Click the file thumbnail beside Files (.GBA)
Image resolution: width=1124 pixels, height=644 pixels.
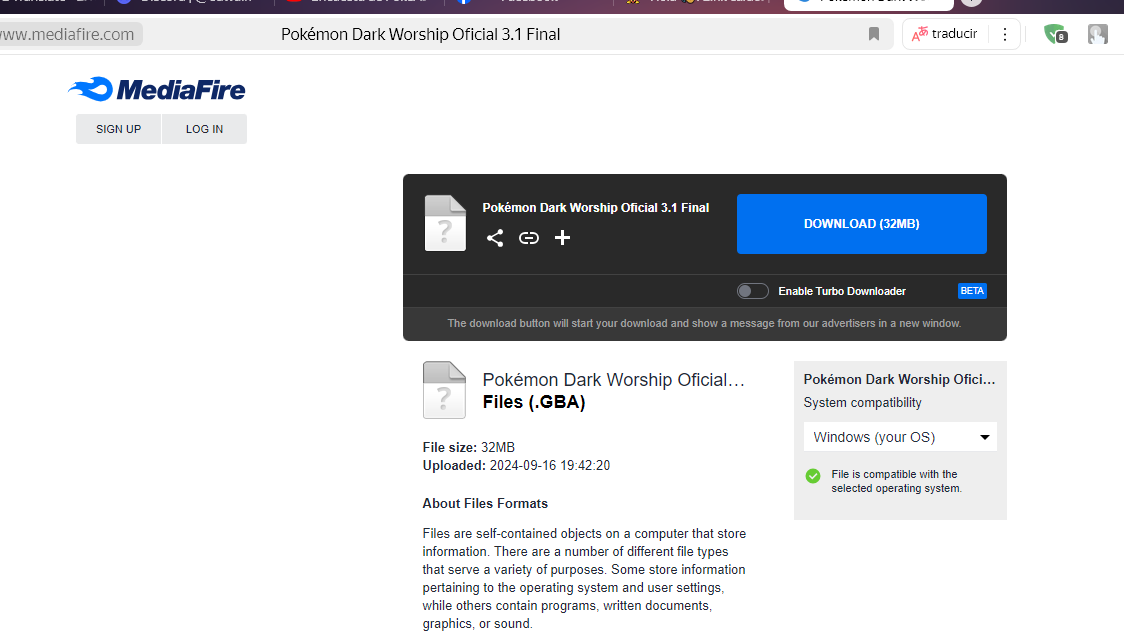[x=445, y=390]
